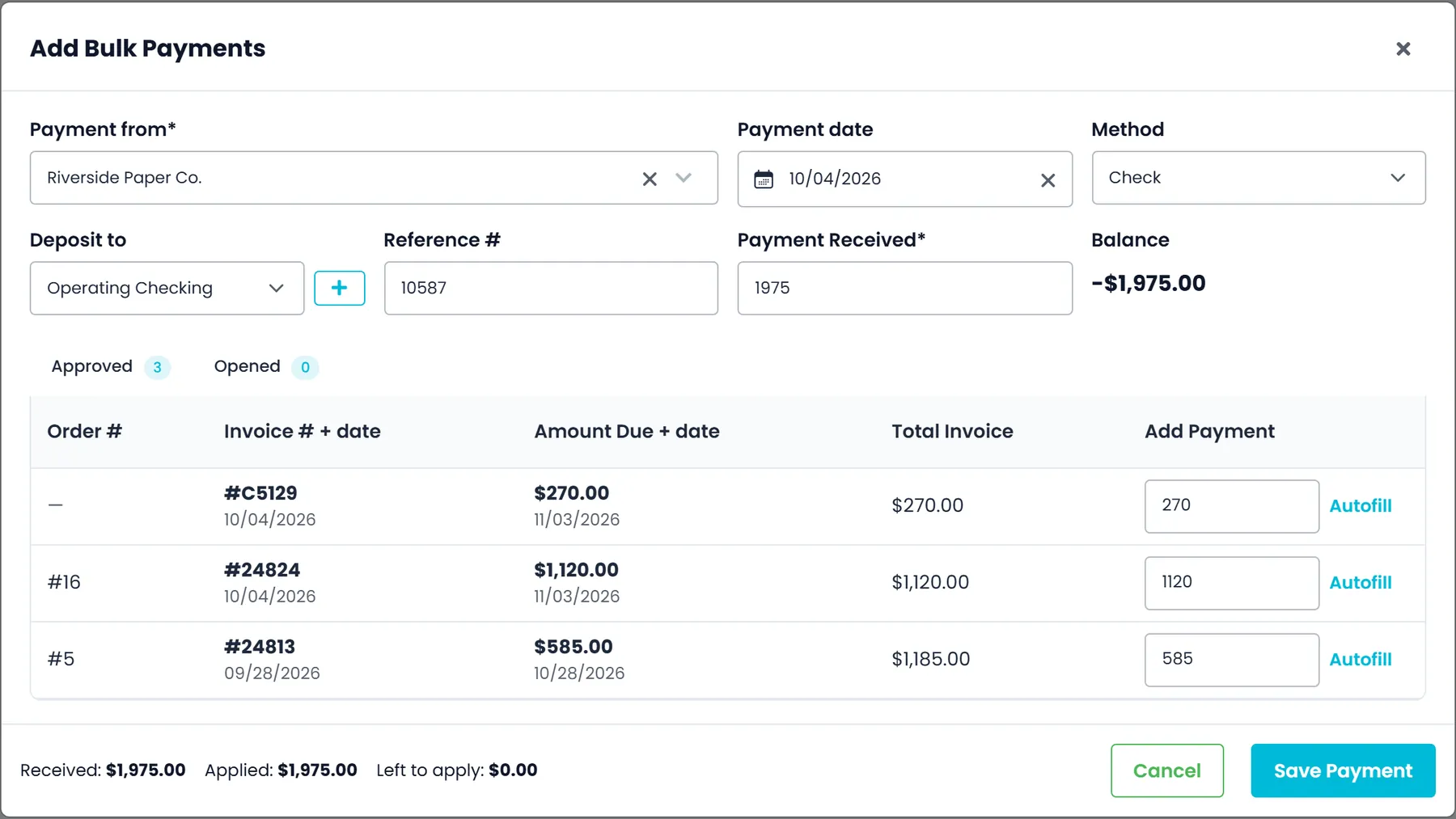Autofill payment for invoice #24824
1456x819 pixels.
pyautogui.click(x=1360, y=583)
